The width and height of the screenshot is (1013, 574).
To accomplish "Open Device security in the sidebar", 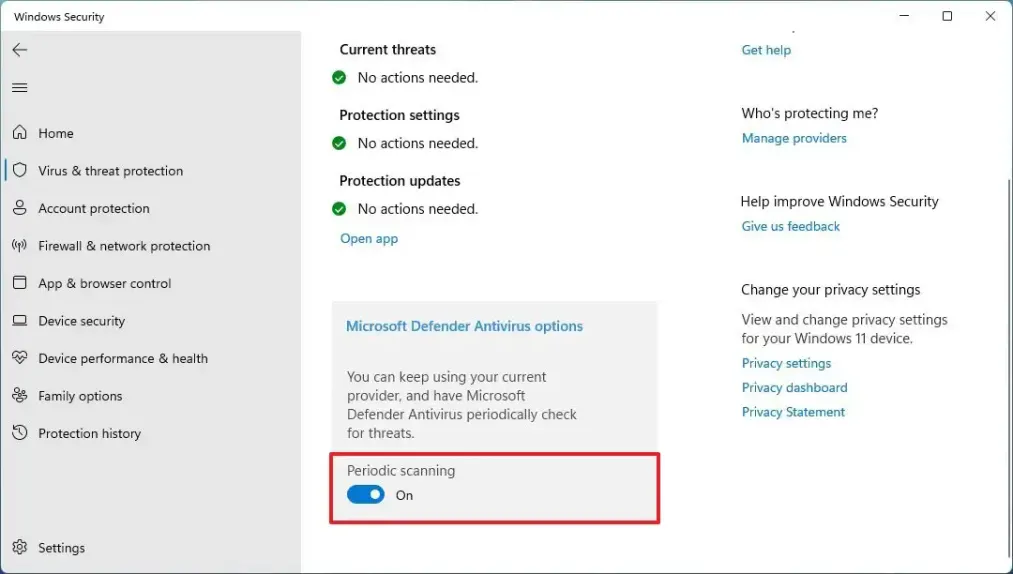I will (x=81, y=321).
